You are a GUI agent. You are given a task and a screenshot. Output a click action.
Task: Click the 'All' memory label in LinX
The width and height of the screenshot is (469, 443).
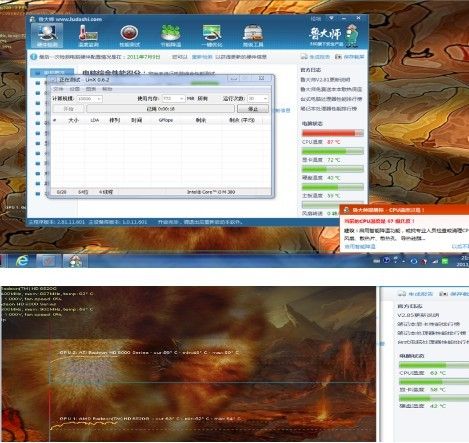[202, 99]
